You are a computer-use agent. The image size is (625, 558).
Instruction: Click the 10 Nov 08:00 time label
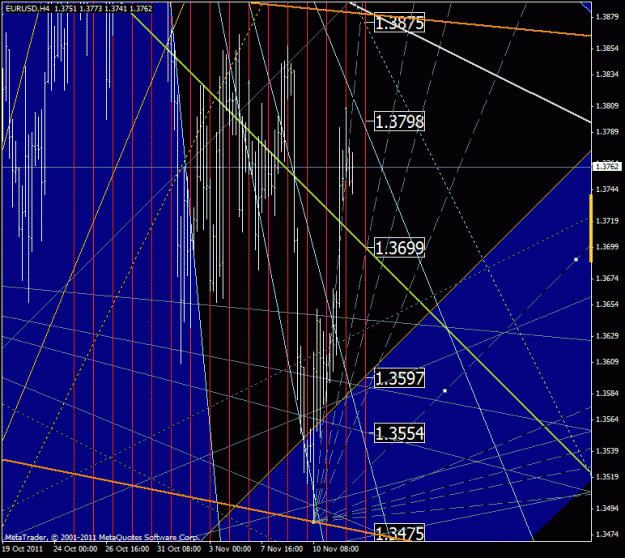336,549
